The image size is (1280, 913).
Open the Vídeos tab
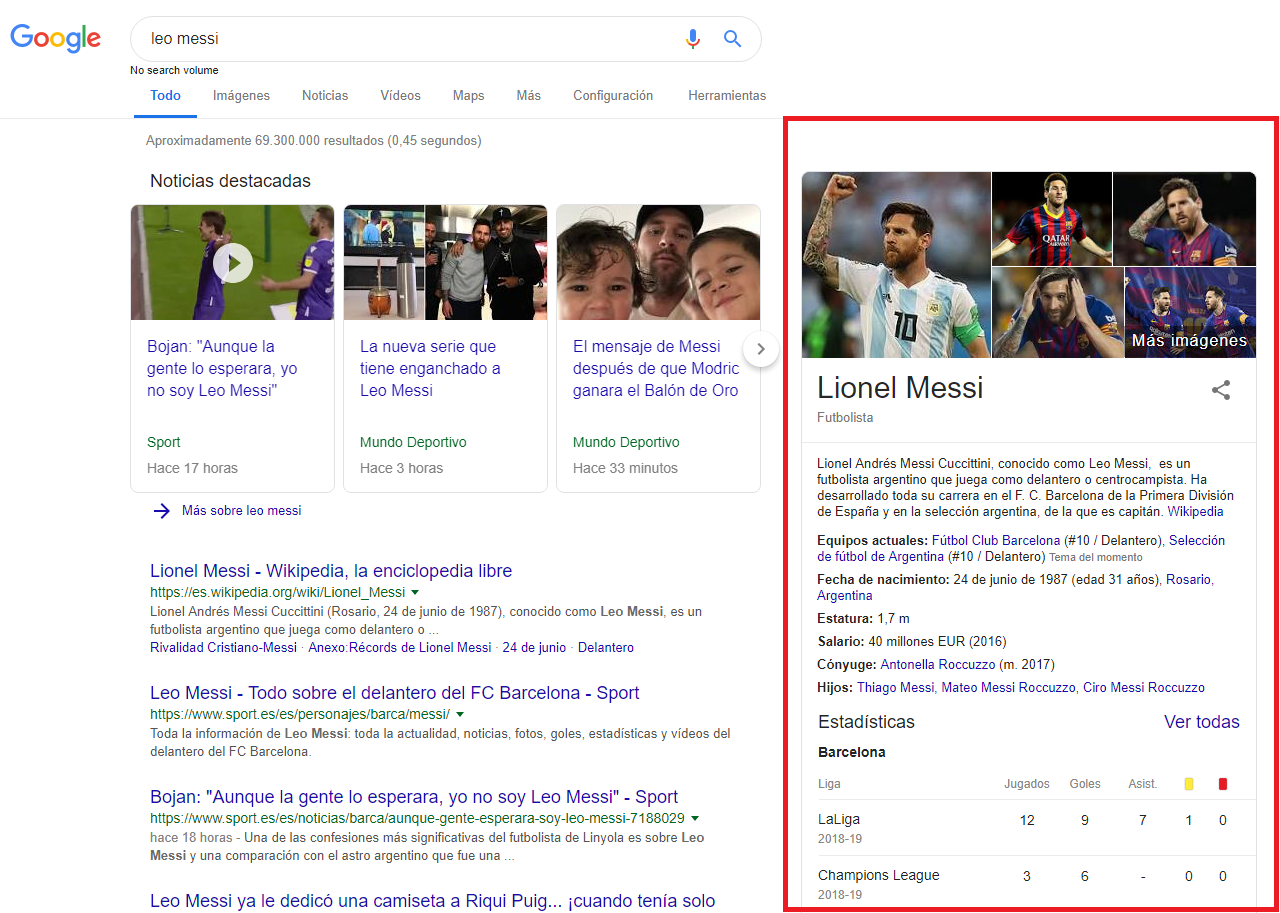(x=400, y=96)
